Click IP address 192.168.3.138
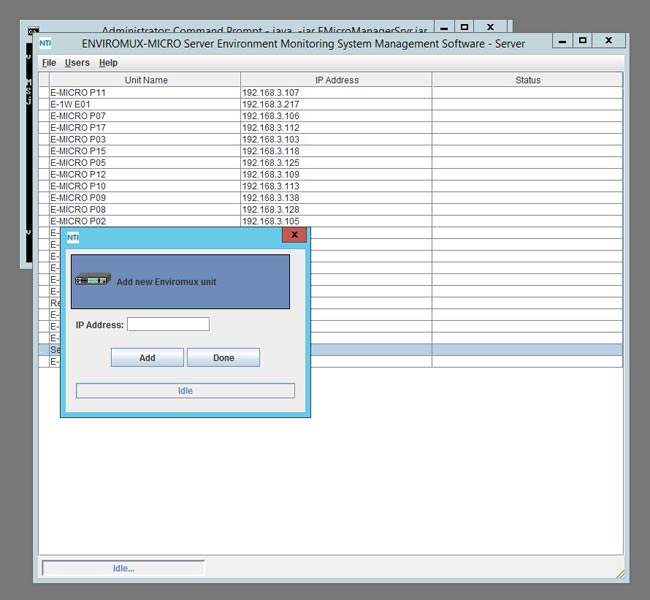The height and width of the screenshot is (600, 650). pos(270,198)
